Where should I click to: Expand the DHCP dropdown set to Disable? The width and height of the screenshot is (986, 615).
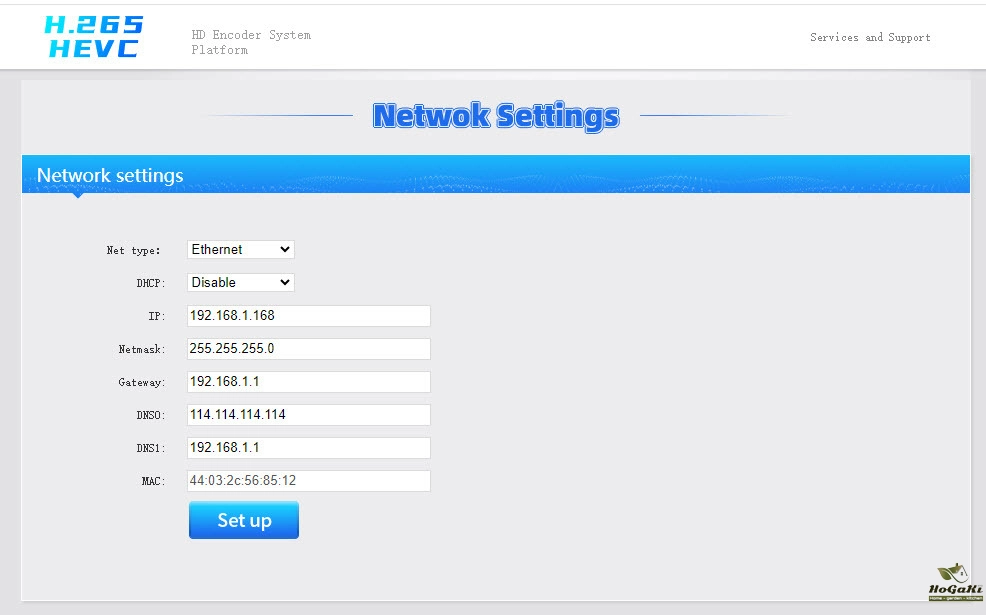[241, 282]
